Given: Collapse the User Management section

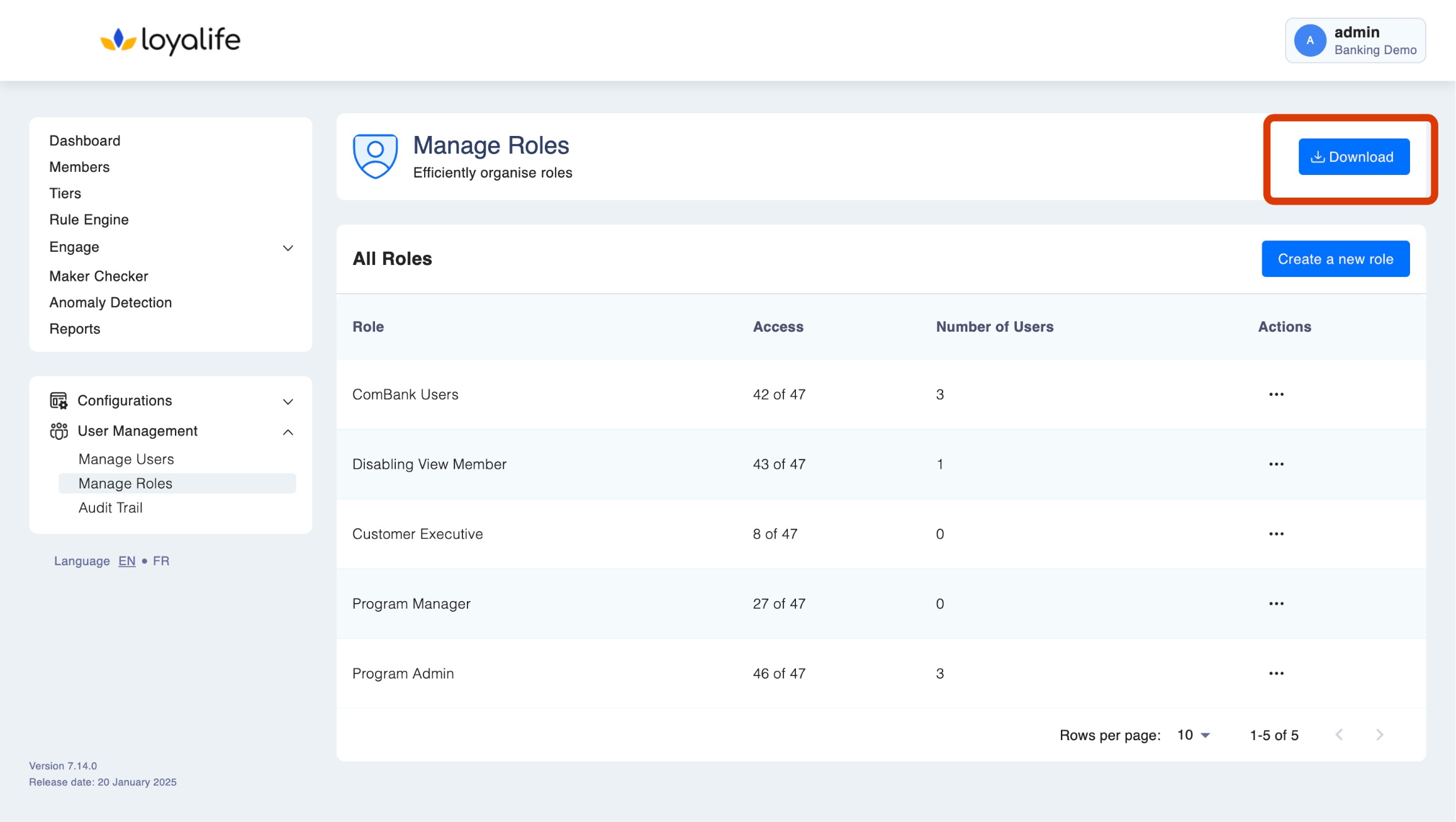Looking at the screenshot, I should pyautogui.click(x=288, y=432).
